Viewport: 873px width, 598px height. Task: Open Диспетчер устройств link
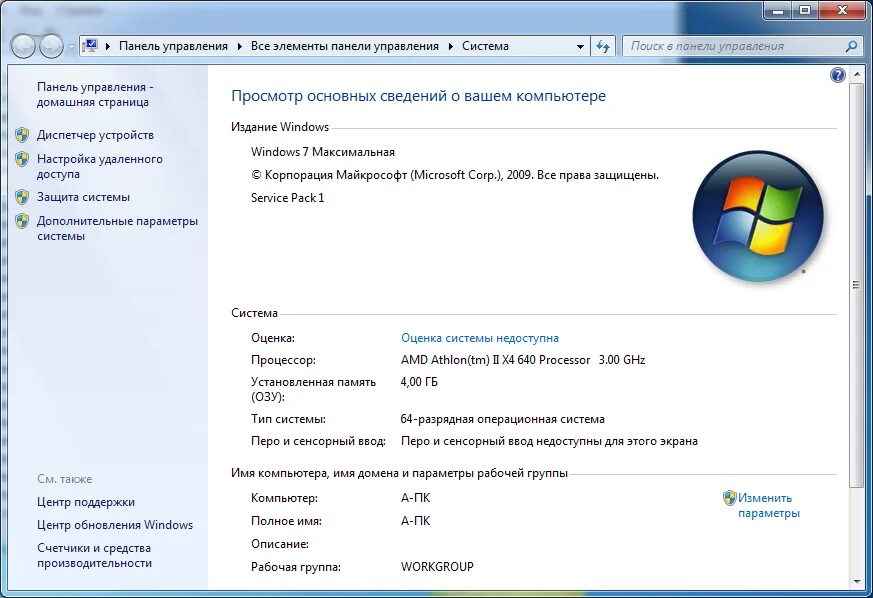[95, 135]
